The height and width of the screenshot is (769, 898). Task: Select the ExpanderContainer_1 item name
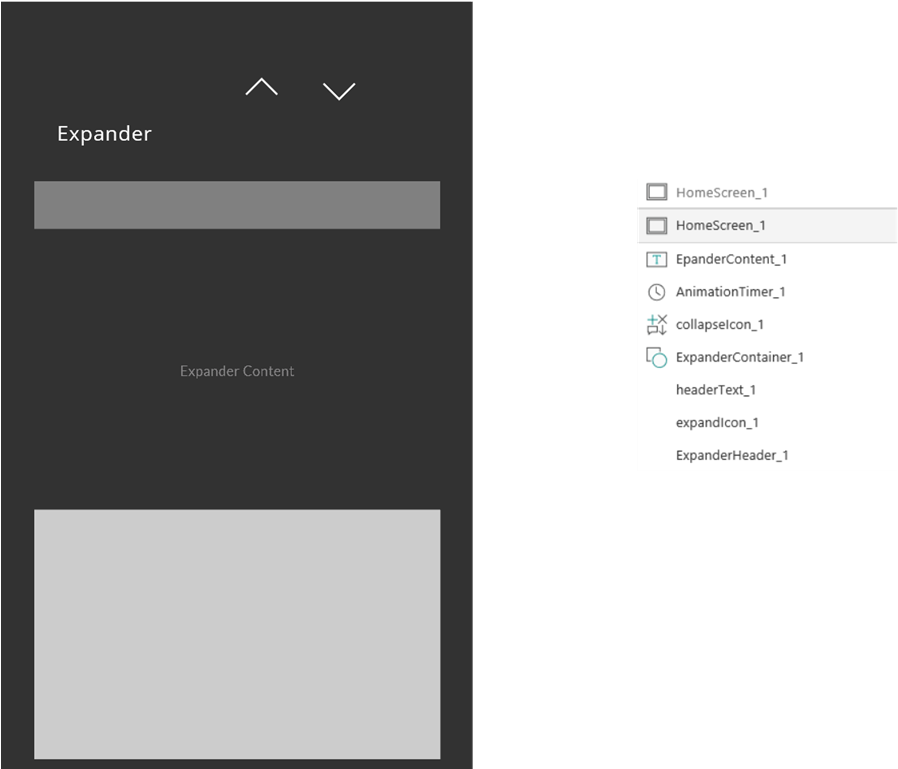(x=740, y=357)
